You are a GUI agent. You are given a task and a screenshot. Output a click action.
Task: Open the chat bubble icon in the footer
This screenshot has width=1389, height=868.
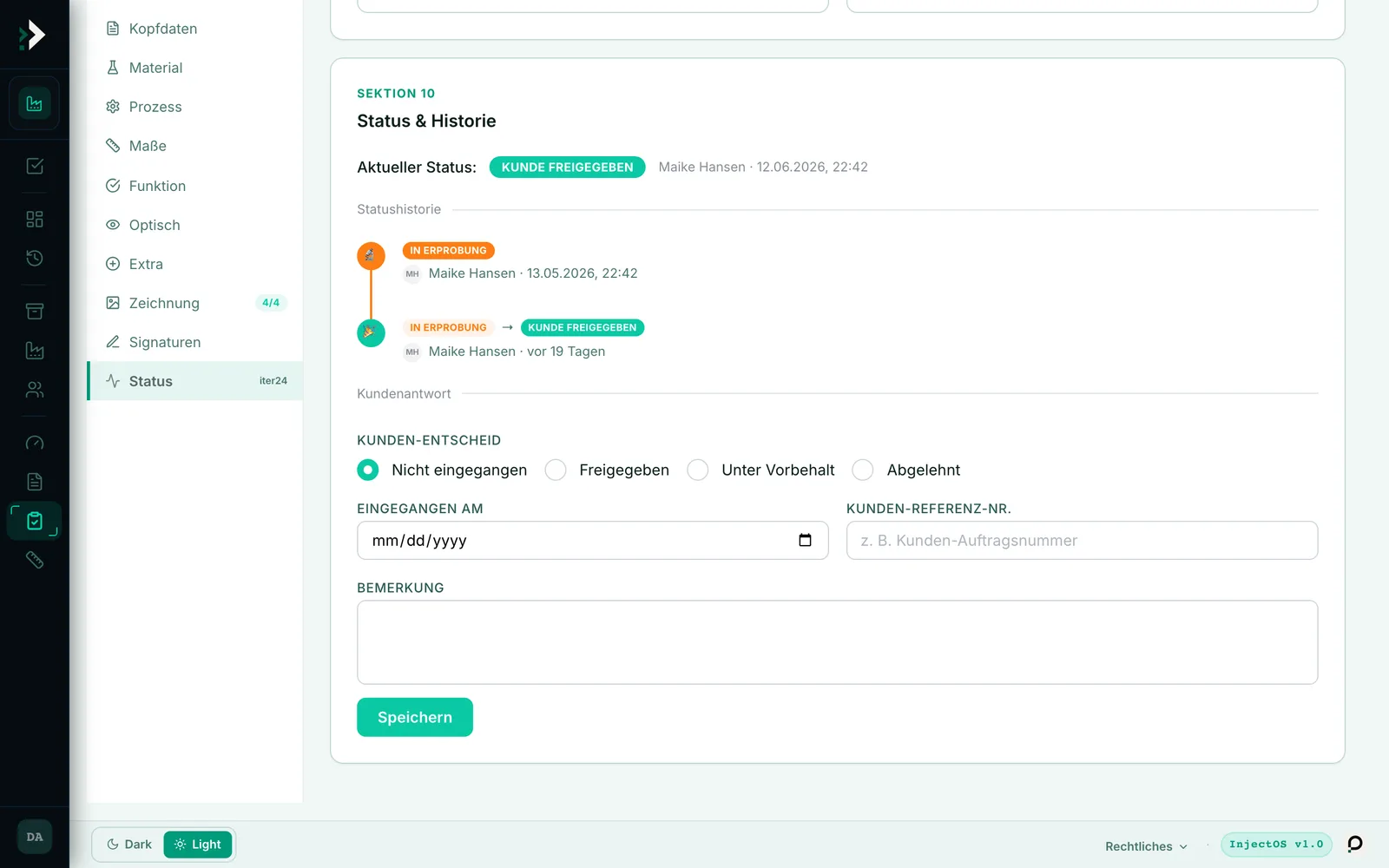[1354, 844]
